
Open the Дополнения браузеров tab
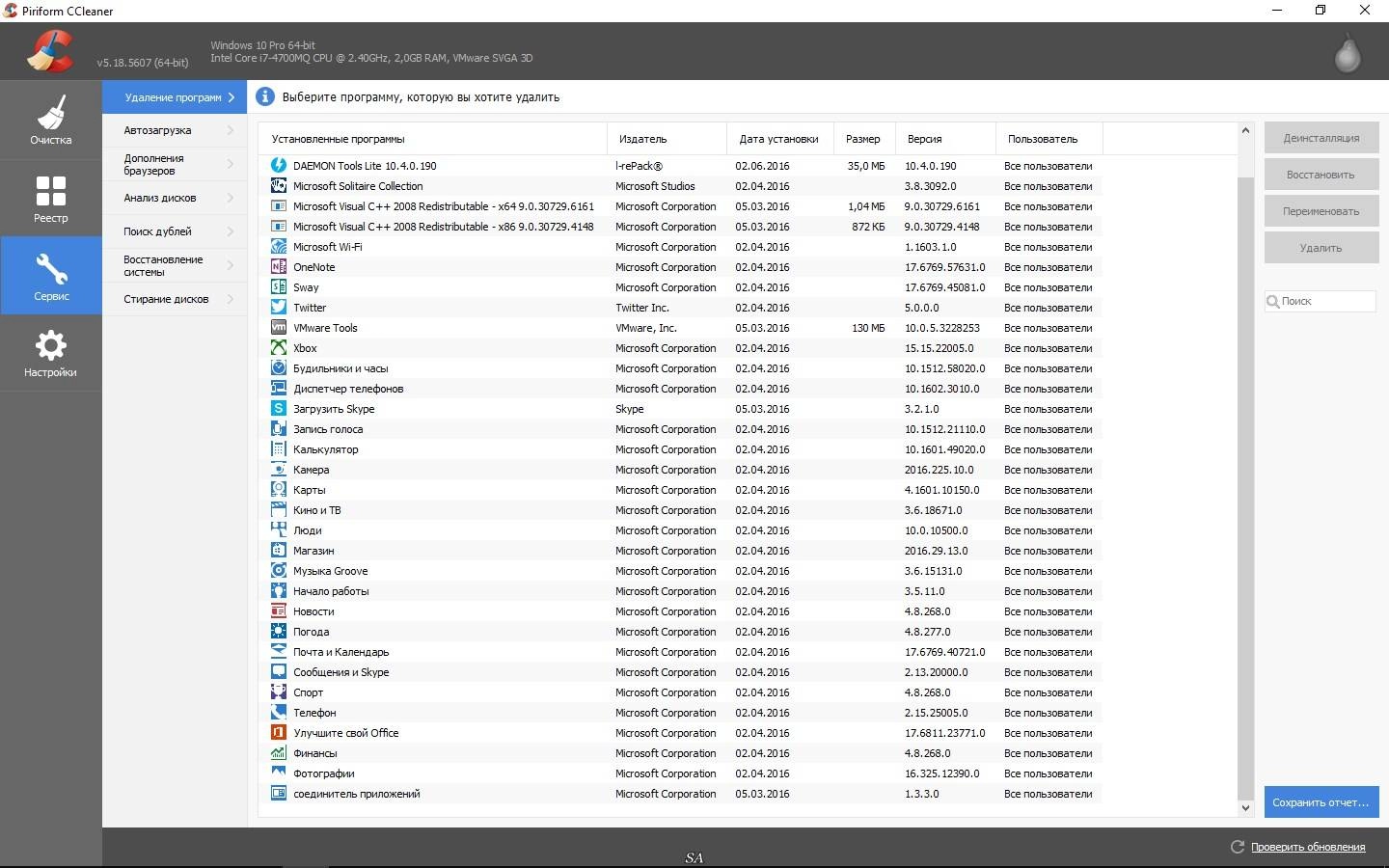click(x=175, y=164)
